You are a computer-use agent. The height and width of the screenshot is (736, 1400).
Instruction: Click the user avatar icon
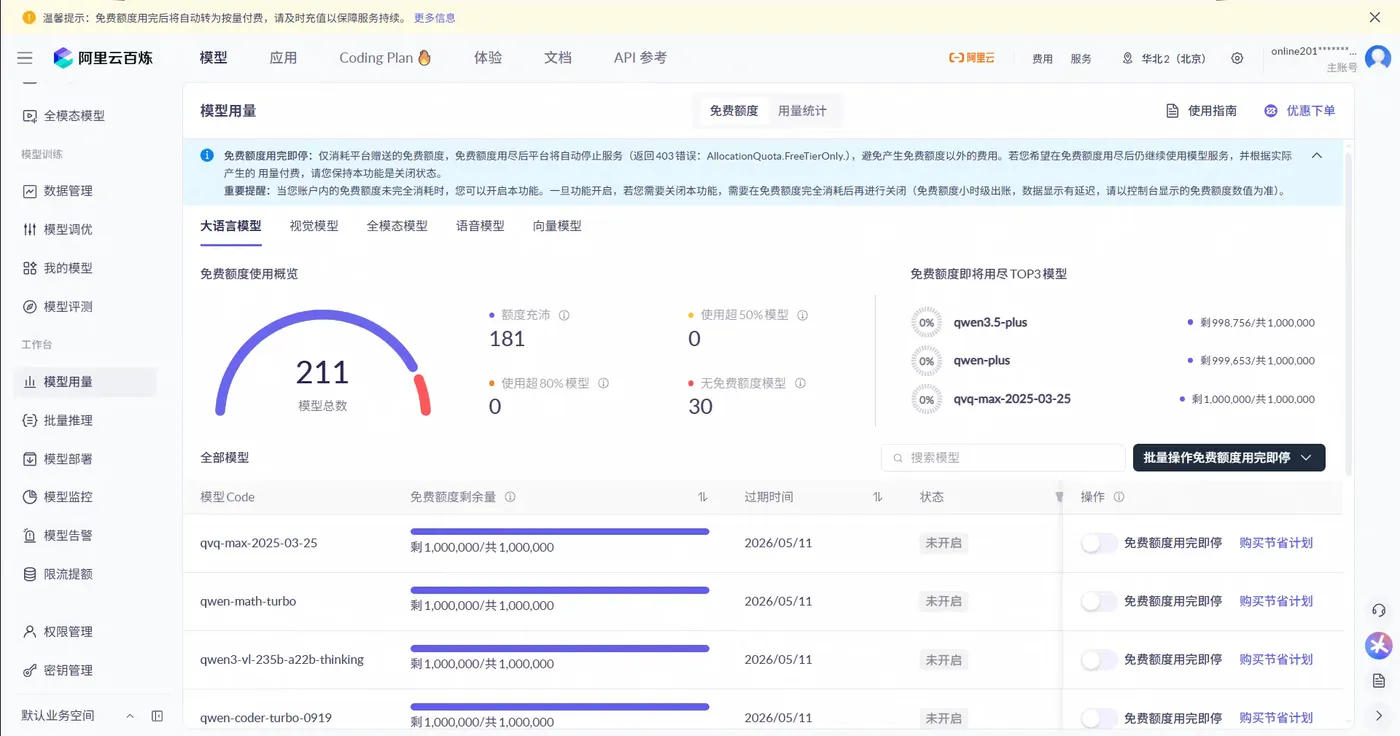(1378, 58)
